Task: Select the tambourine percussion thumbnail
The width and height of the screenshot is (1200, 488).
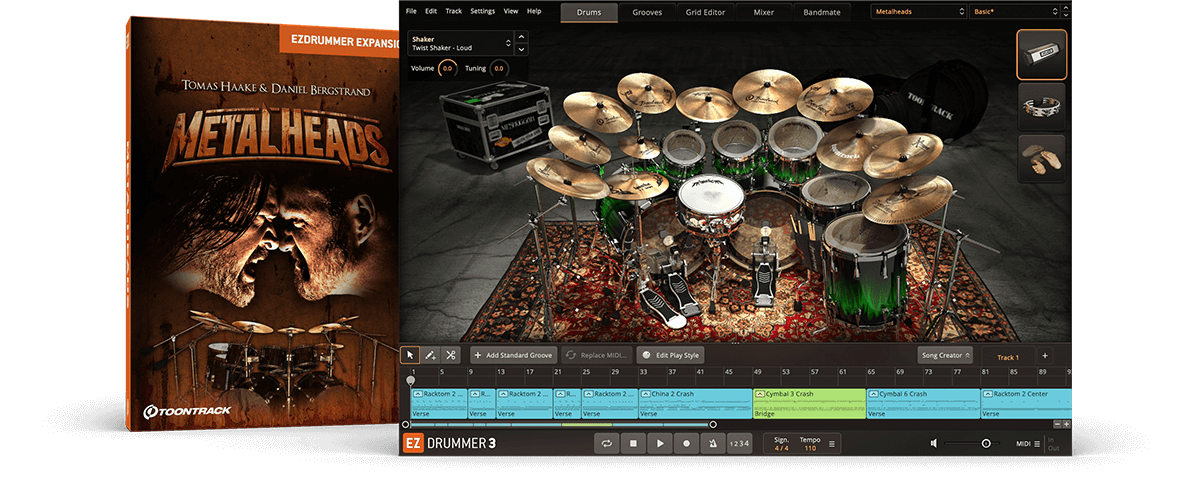Action: coord(1041,106)
